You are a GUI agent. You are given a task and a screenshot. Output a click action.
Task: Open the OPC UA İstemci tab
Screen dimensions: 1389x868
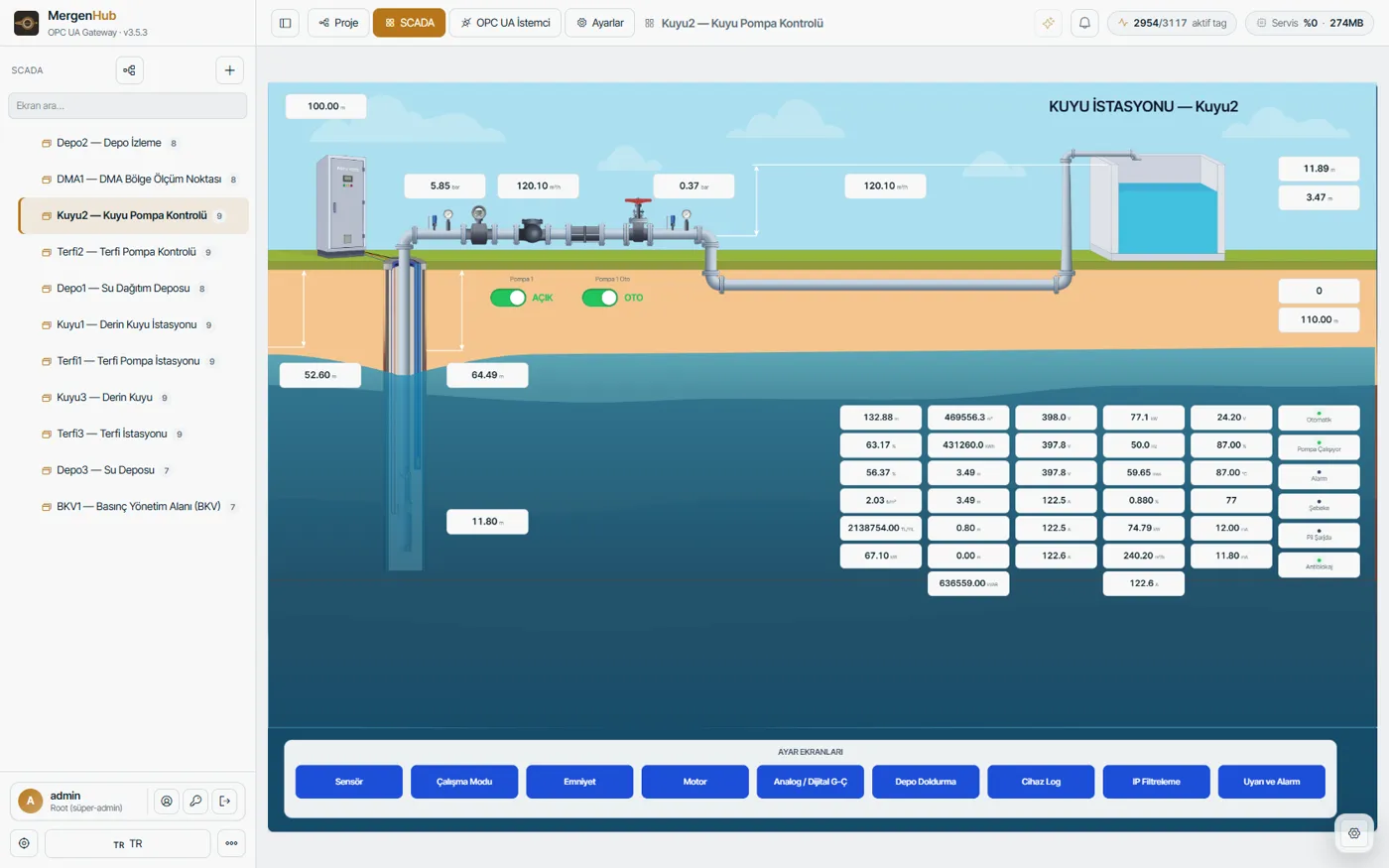[505, 23]
